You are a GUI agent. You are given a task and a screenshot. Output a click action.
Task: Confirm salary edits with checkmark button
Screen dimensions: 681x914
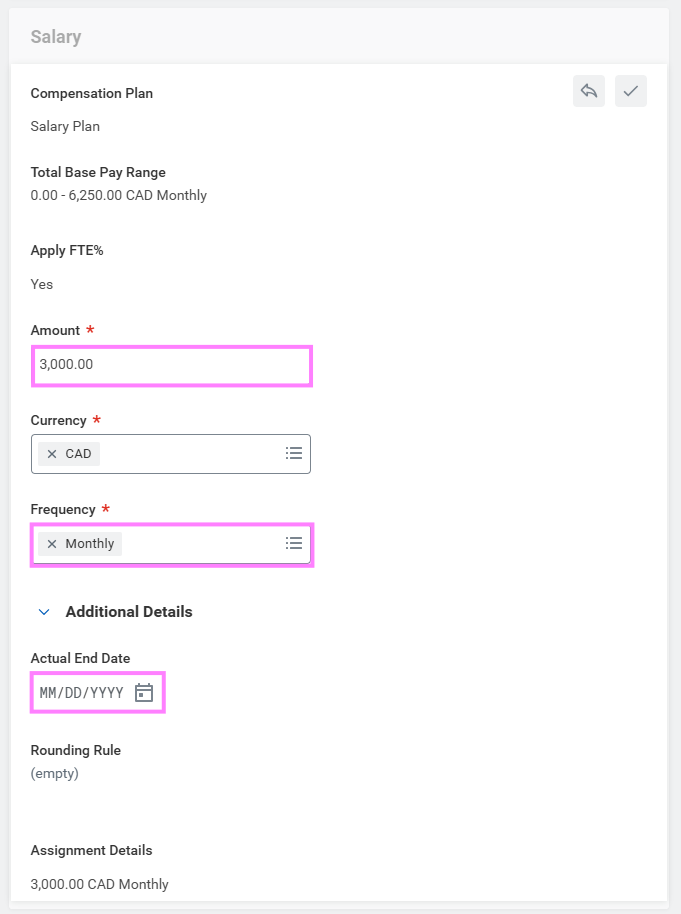[x=631, y=91]
